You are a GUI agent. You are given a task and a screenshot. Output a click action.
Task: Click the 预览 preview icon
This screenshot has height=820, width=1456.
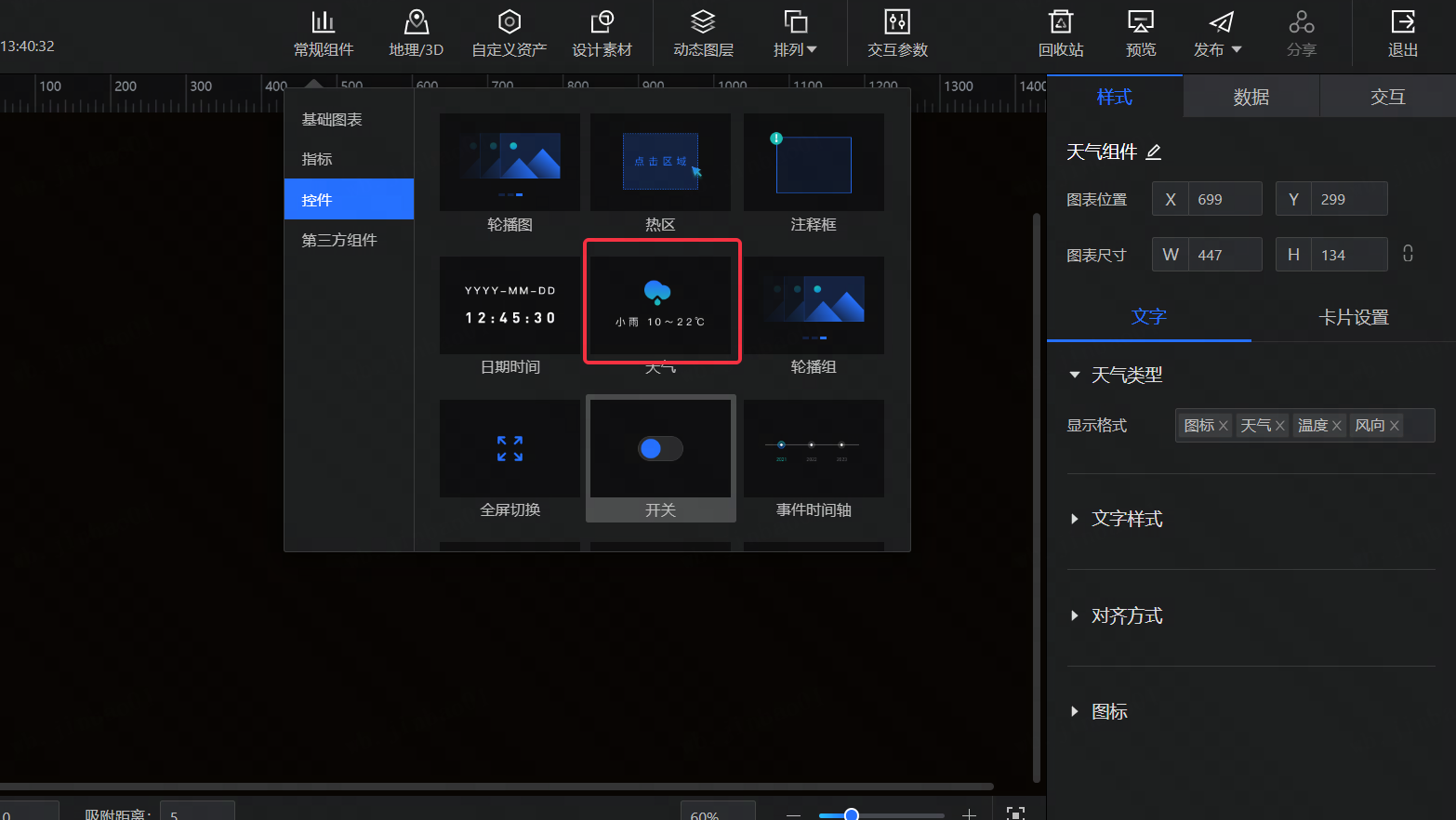1141,33
